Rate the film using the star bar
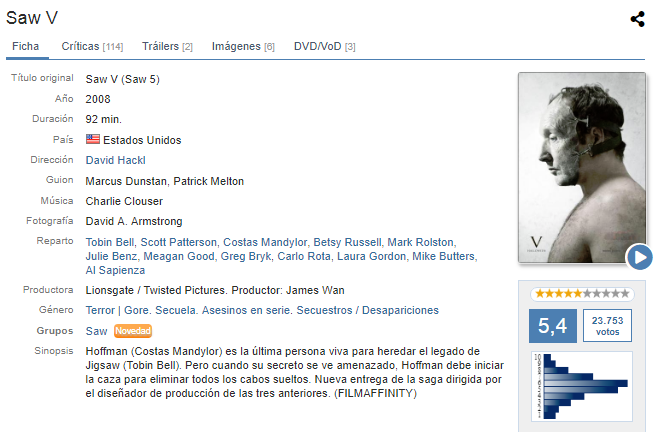 point(582,293)
